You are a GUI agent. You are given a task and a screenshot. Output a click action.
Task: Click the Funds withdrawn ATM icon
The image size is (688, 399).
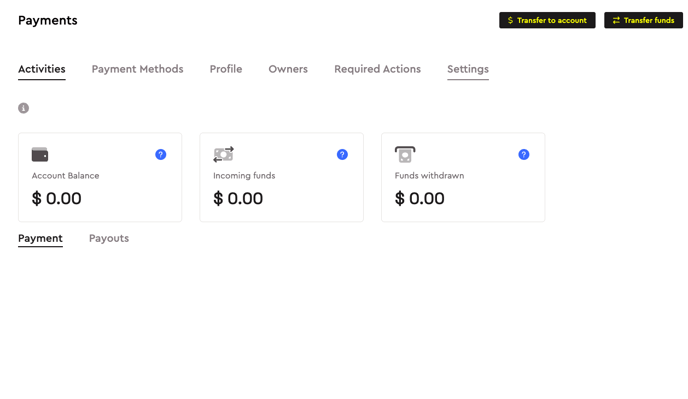(x=405, y=155)
